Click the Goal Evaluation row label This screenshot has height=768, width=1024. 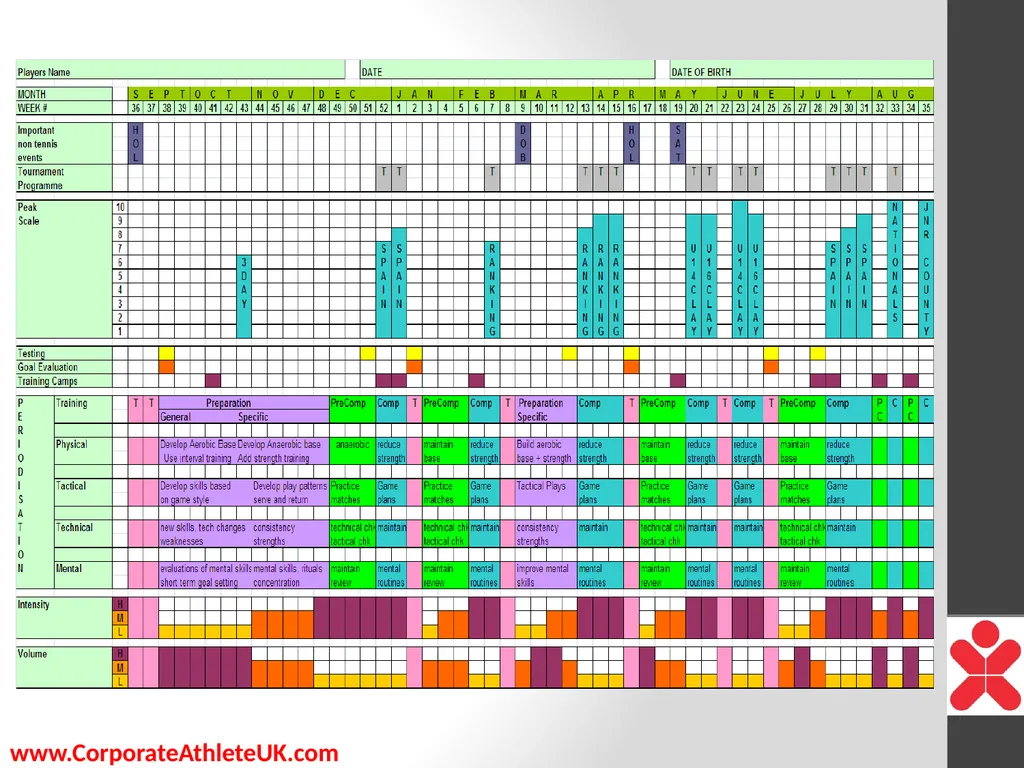(64, 367)
